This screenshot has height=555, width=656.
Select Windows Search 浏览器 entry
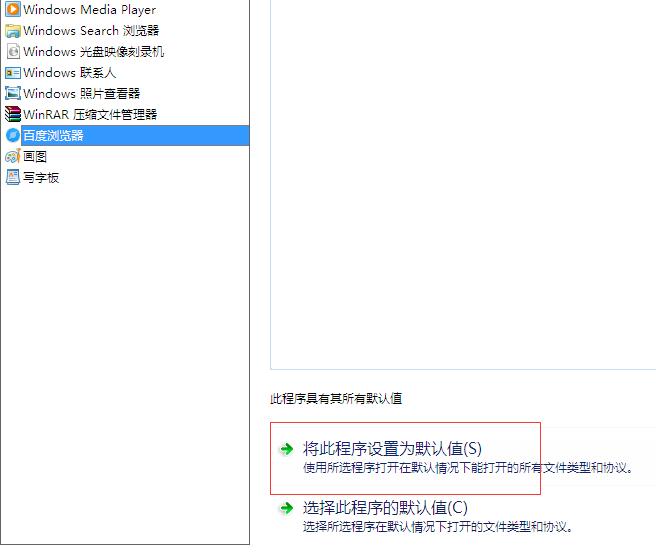point(91,31)
